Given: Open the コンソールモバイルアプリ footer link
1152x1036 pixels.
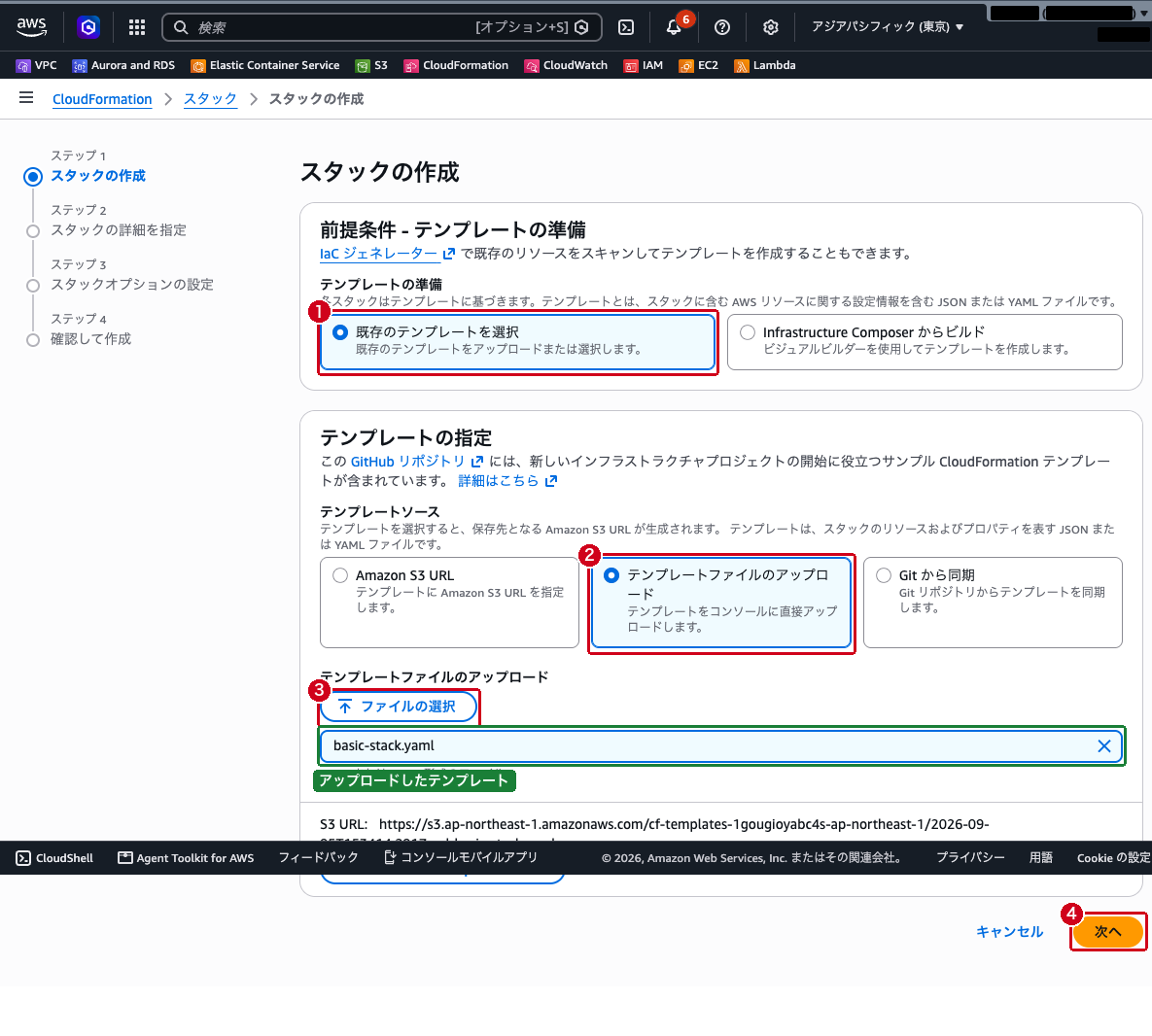Looking at the screenshot, I should click(x=461, y=857).
